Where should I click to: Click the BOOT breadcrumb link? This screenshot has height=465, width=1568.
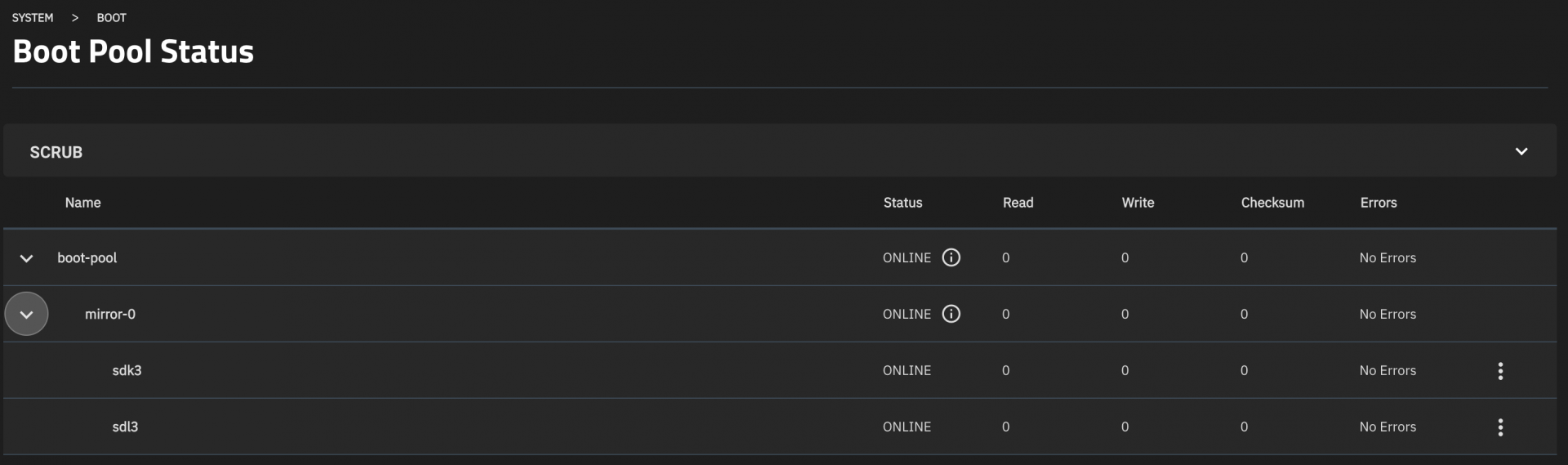click(x=112, y=17)
